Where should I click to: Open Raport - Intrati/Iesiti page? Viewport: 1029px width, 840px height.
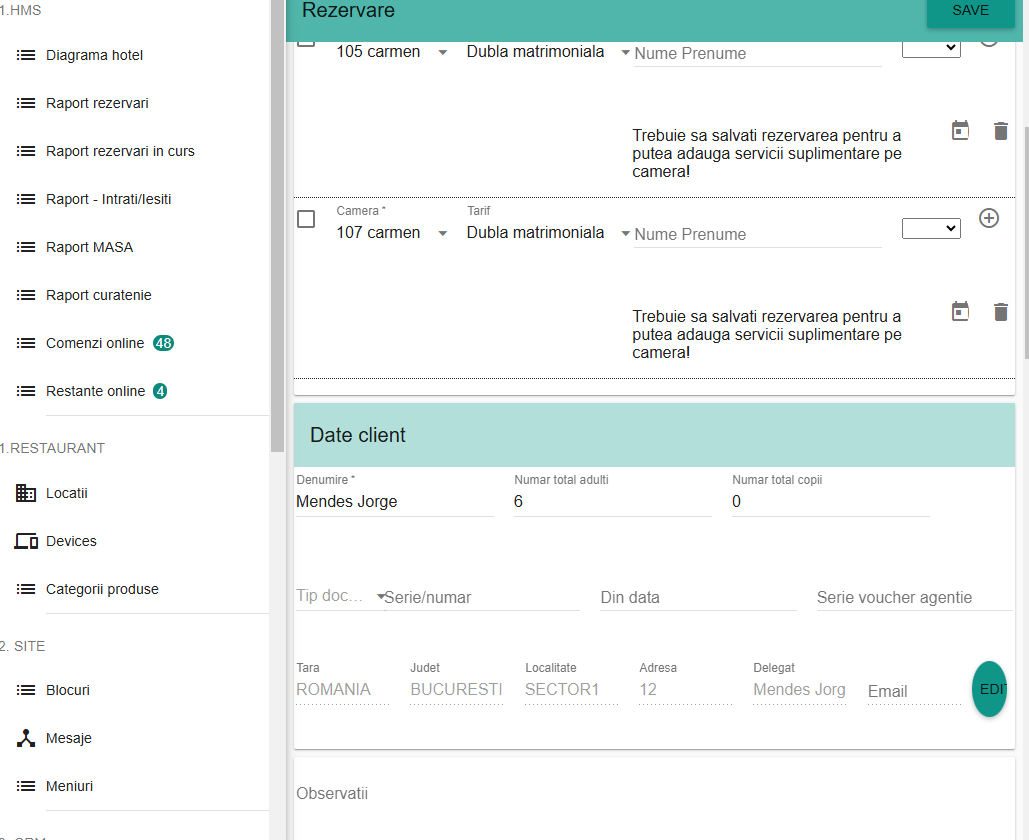pyautogui.click(x=108, y=199)
